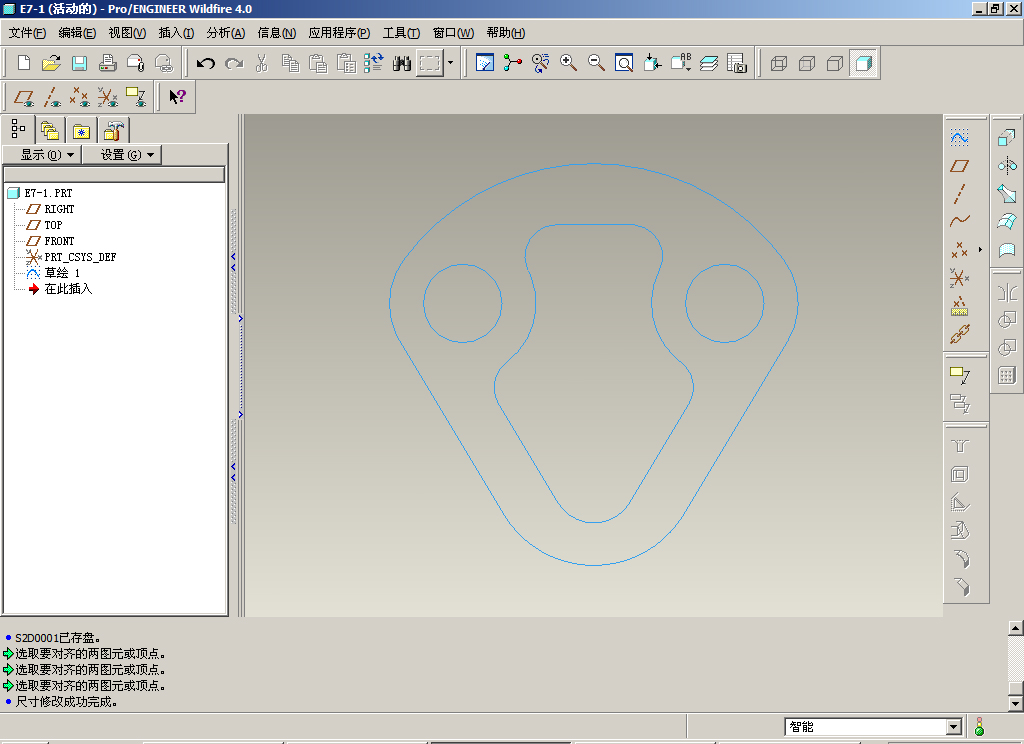Regenerate model icon in toolbar
This screenshot has width=1024, height=744.
click(x=374, y=63)
